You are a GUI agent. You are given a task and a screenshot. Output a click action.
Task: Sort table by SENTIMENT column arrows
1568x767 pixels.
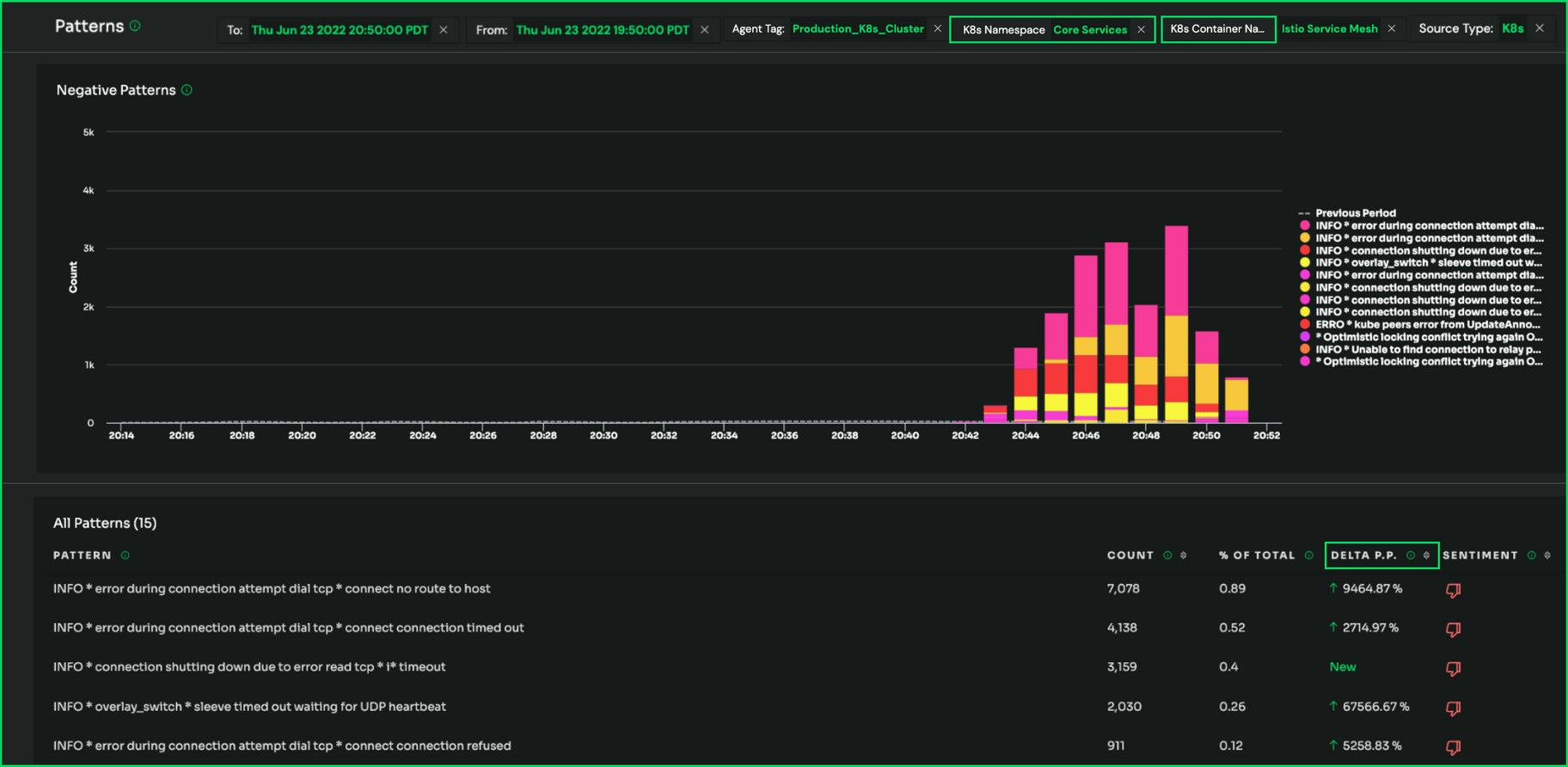pyautogui.click(x=1547, y=555)
